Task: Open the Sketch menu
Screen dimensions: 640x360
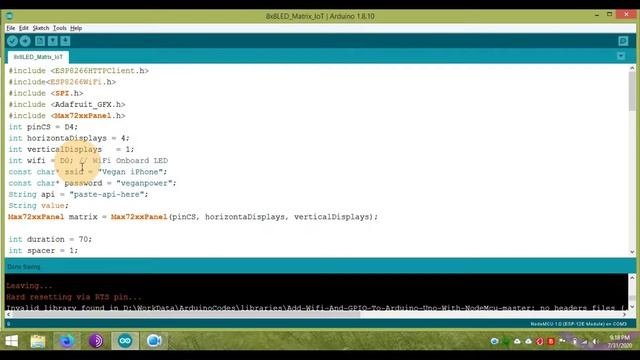Action: (40, 28)
